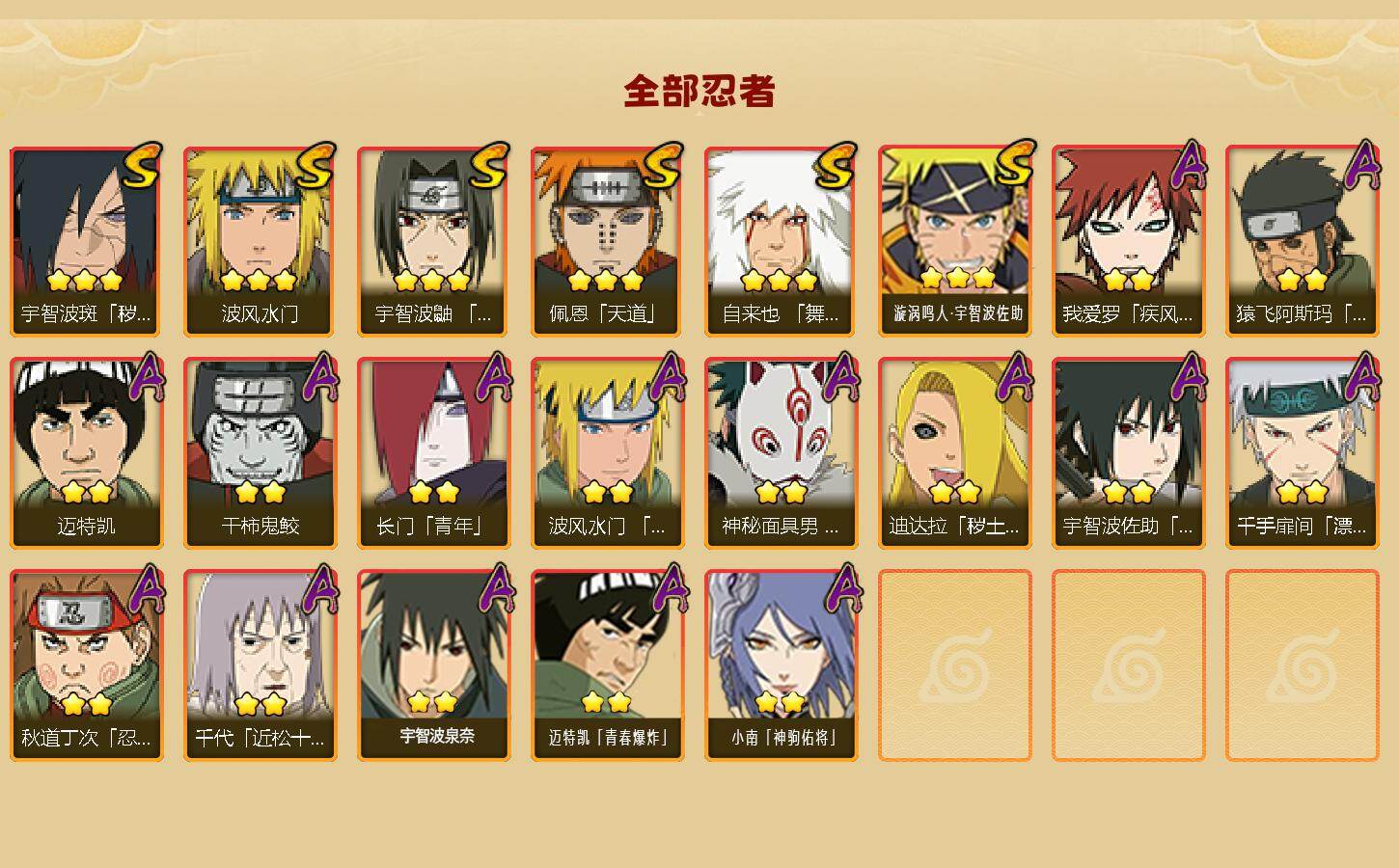Click the first empty ninja slot
The image size is (1399, 868).
tap(955, 665)
